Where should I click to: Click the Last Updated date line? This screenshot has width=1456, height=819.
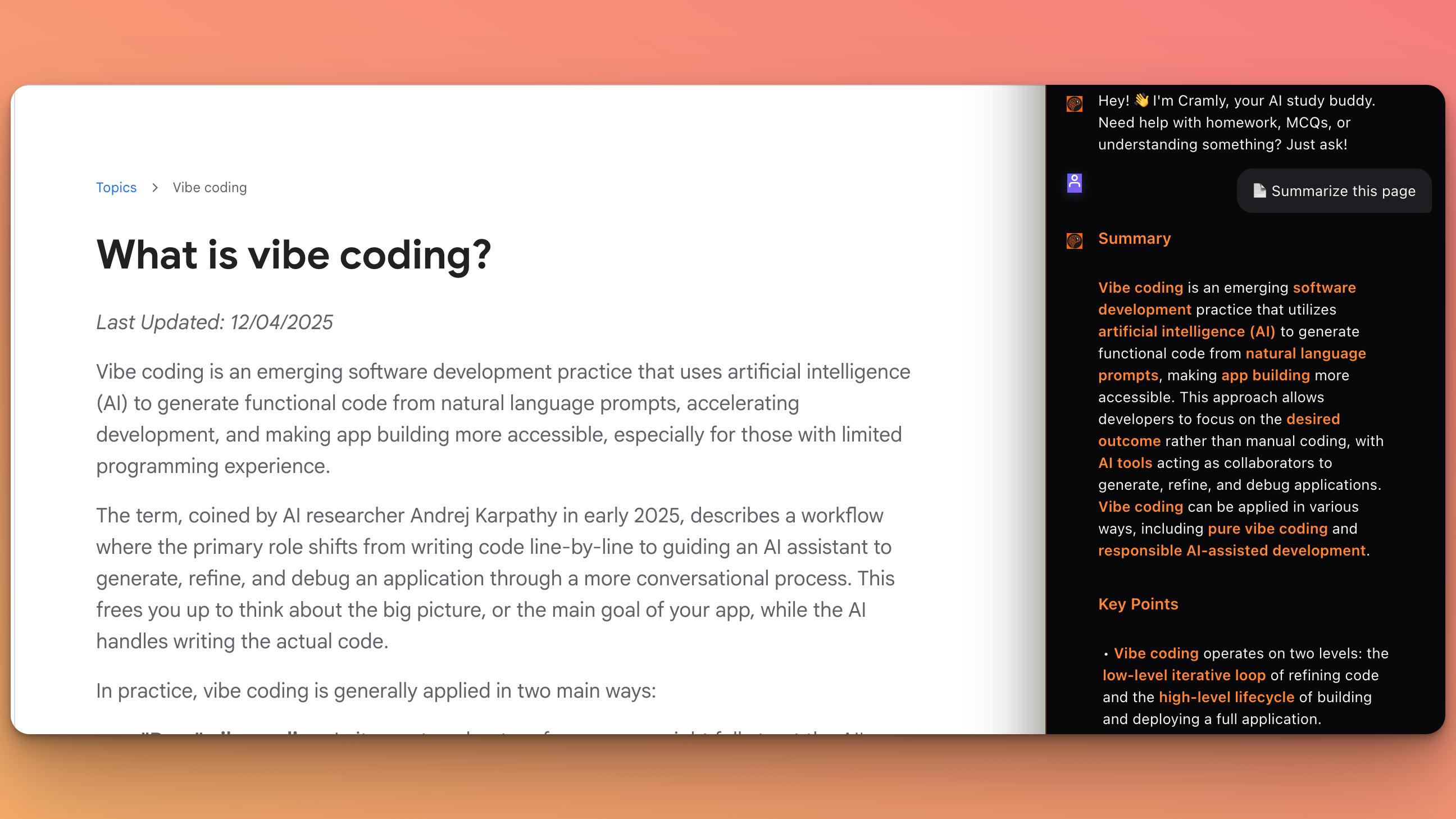(214, 322)
